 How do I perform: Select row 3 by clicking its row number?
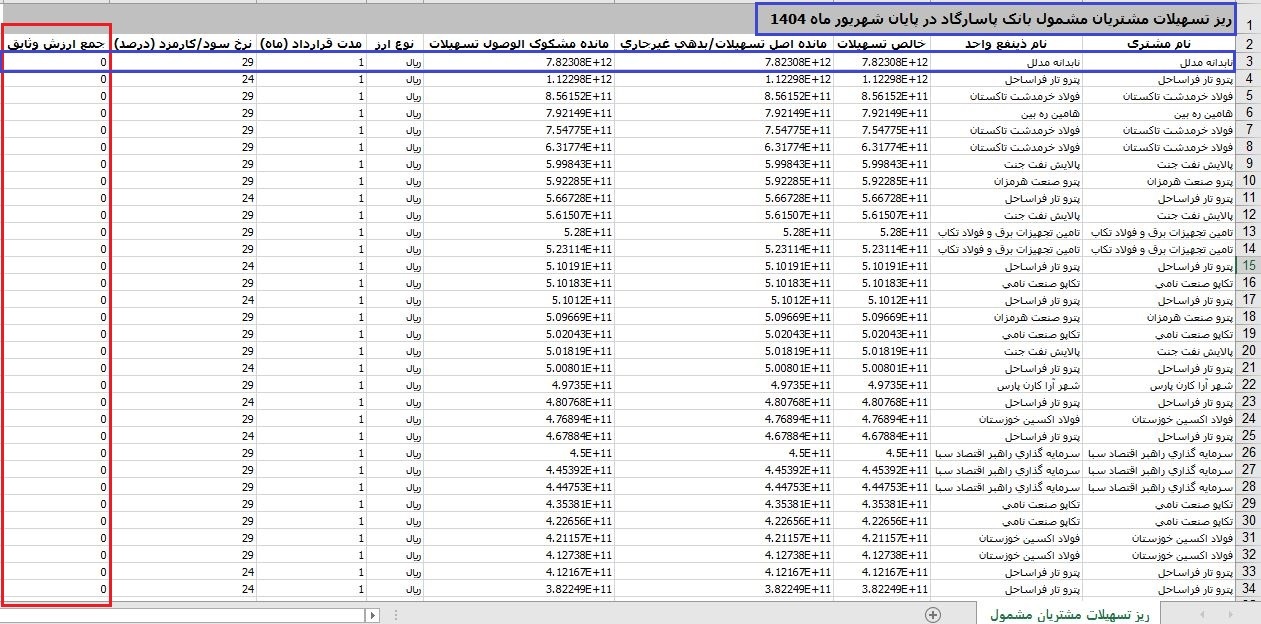point(1247,62)
